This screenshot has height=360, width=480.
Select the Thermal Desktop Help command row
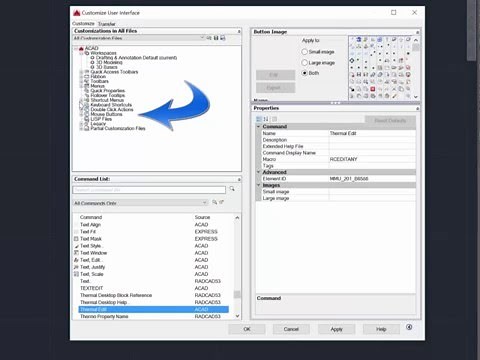(154, 302)
